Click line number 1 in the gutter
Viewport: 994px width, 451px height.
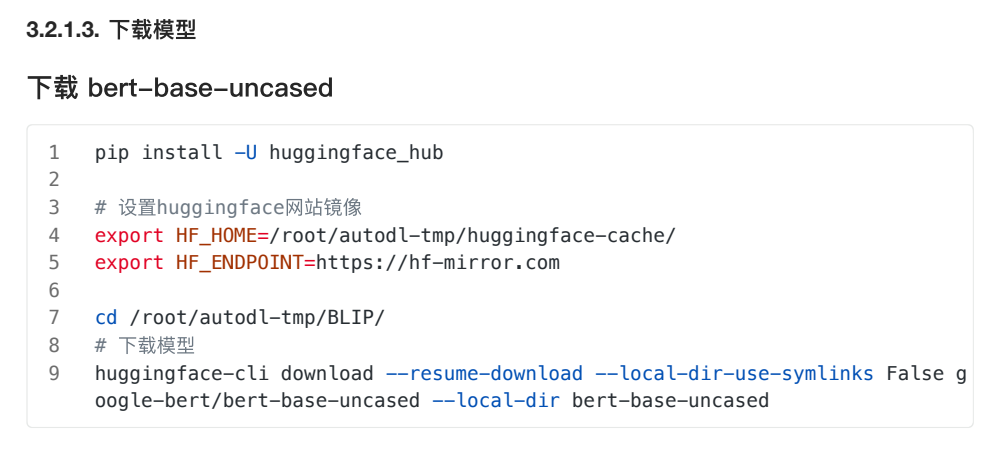pos(54,153)
